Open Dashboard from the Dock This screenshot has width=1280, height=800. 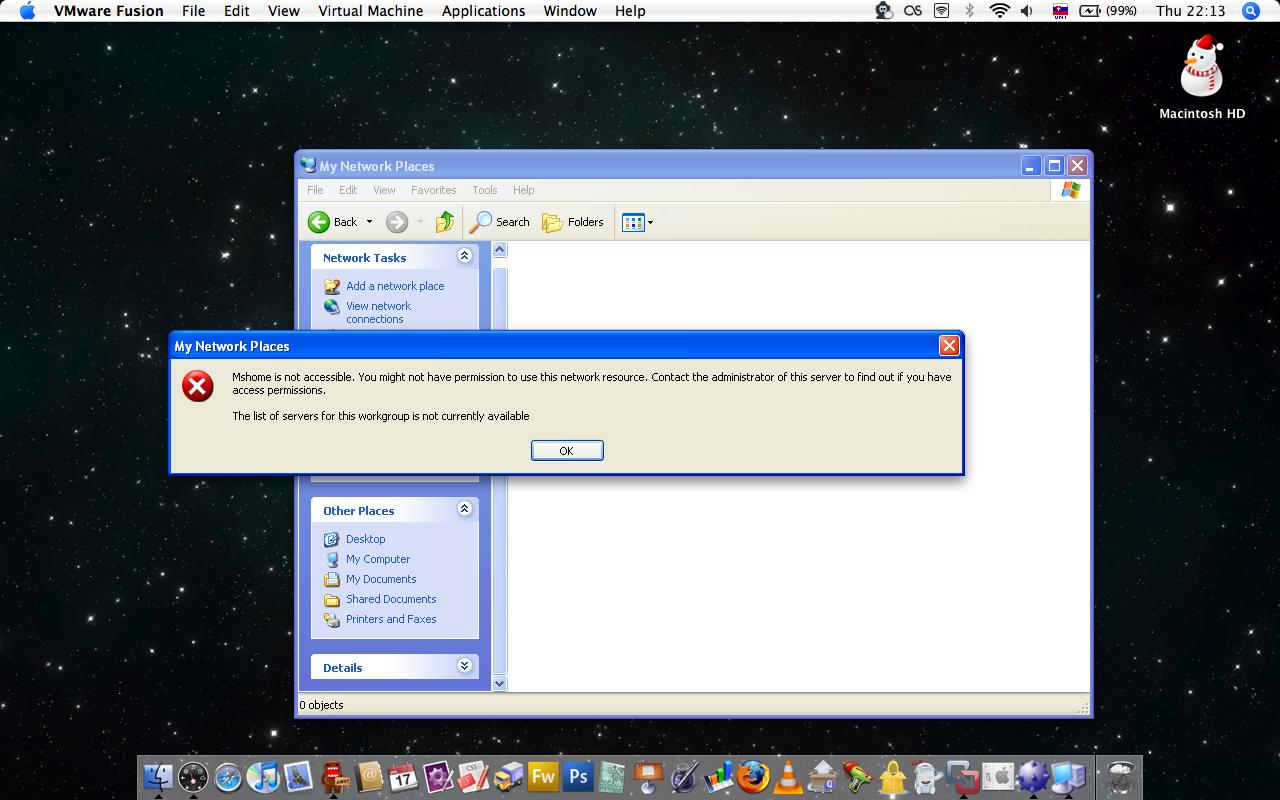[x=193, y=776]
